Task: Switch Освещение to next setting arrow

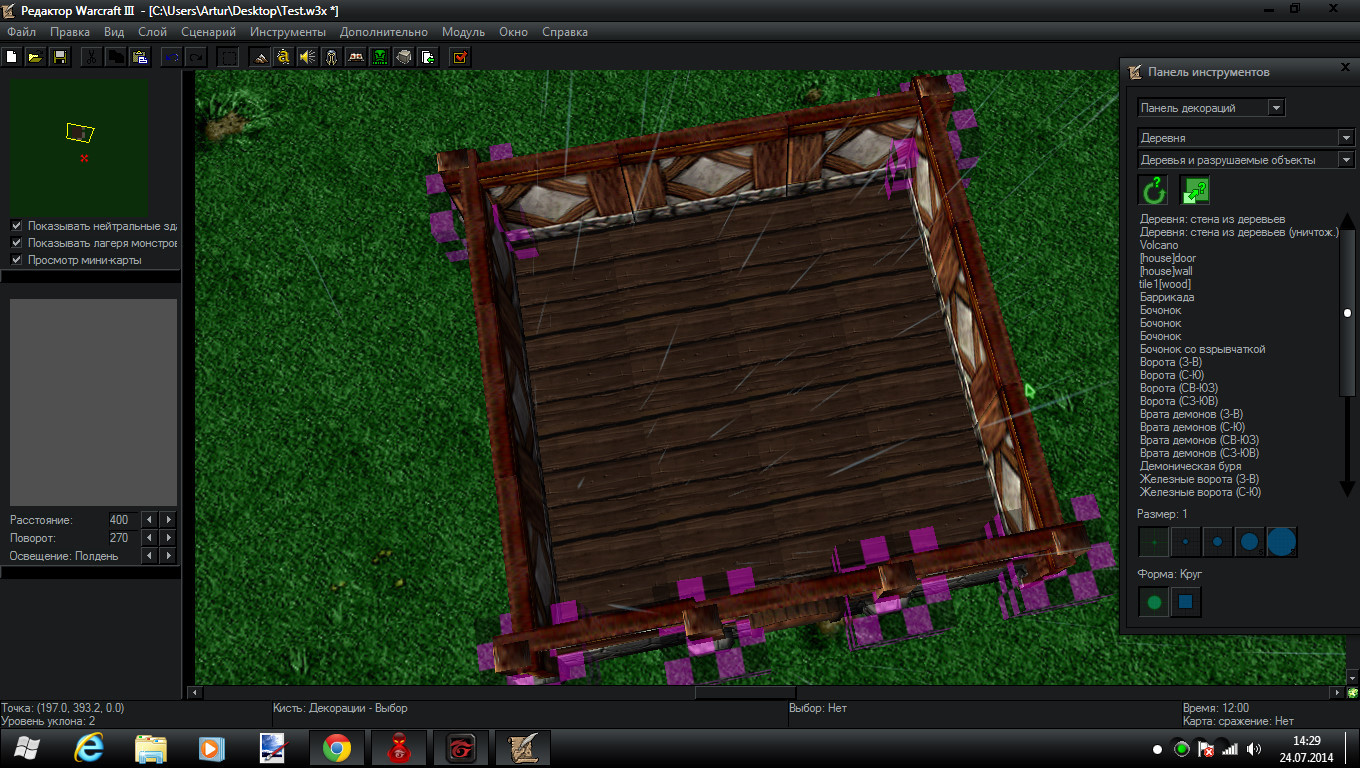Action: pos(168,556)
